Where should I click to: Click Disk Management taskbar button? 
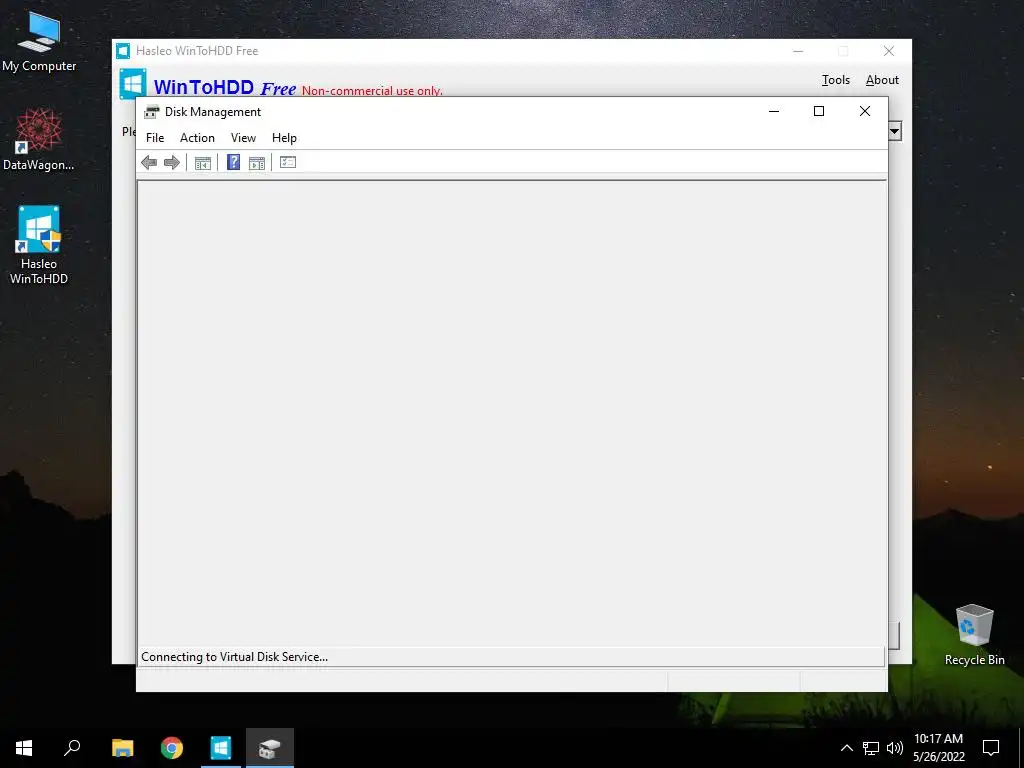pos(270,748)
